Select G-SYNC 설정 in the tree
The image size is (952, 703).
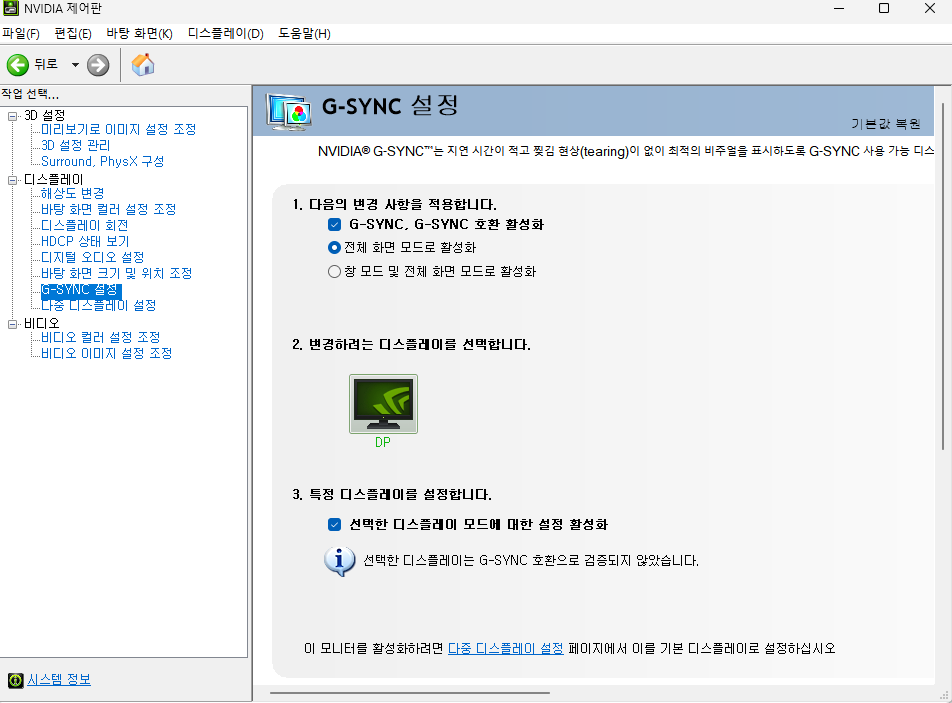pos(81,290)
